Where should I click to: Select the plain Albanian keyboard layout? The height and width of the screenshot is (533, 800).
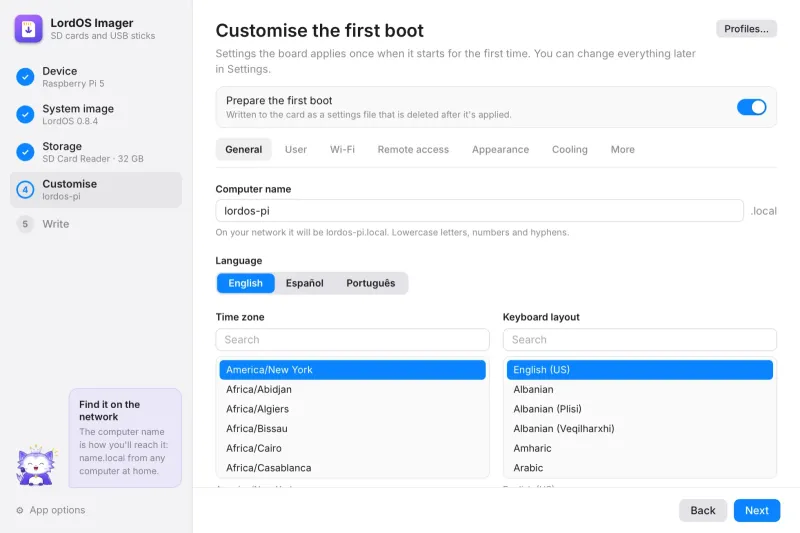(x=640, y=390)
